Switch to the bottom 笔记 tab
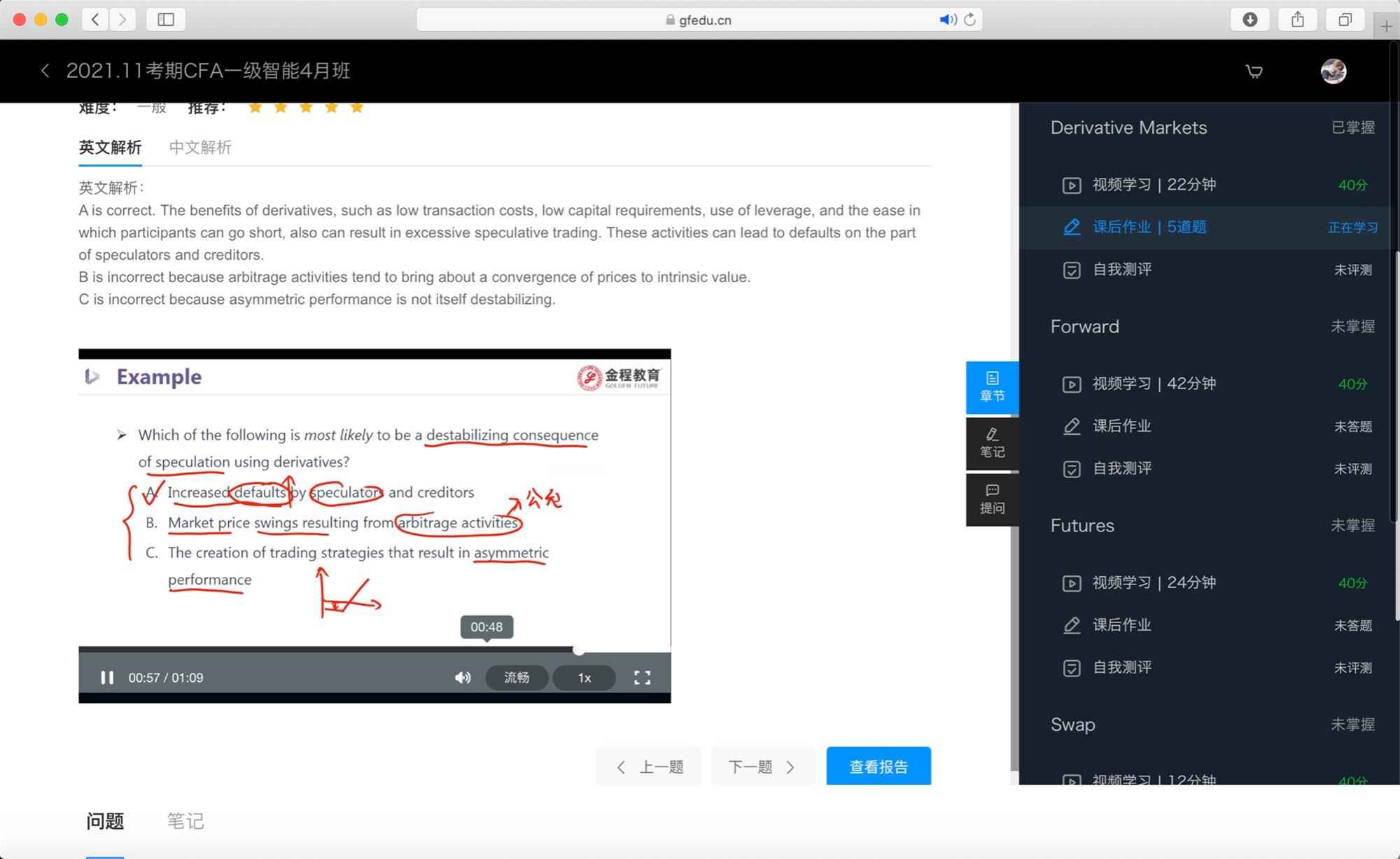 pos(185,821)
